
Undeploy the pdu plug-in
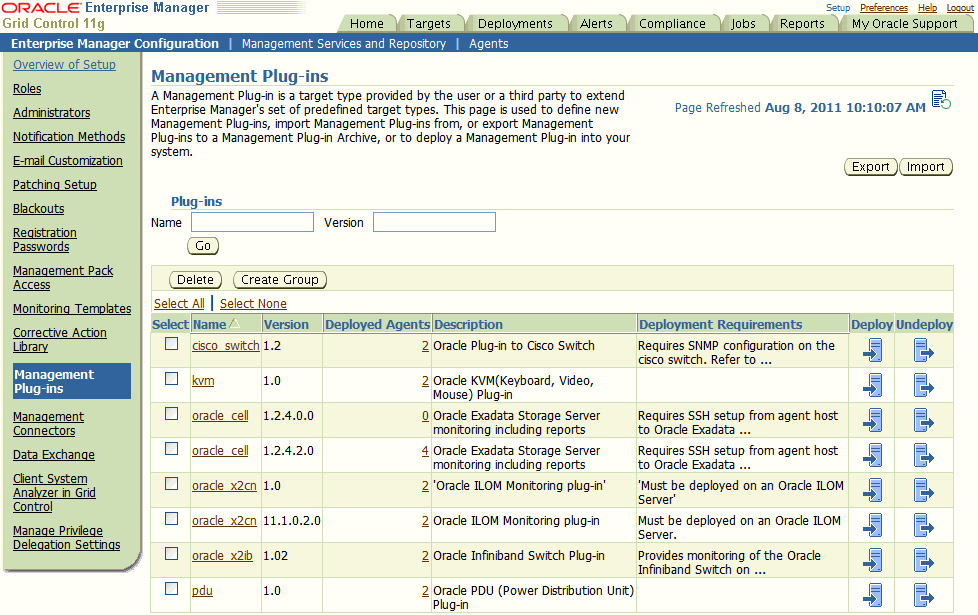click(x=924, y=595)
